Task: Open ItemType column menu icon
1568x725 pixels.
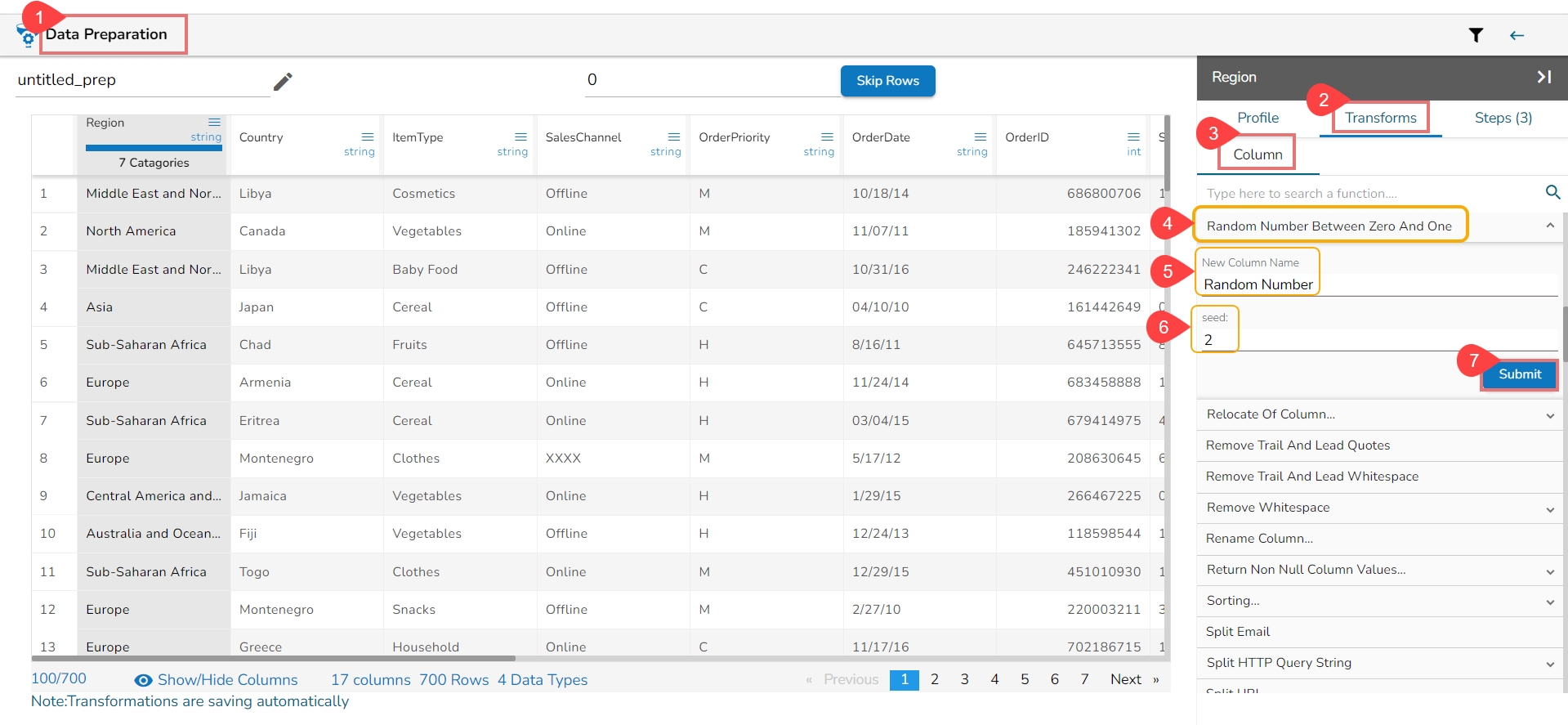Action: pos(520,136)
